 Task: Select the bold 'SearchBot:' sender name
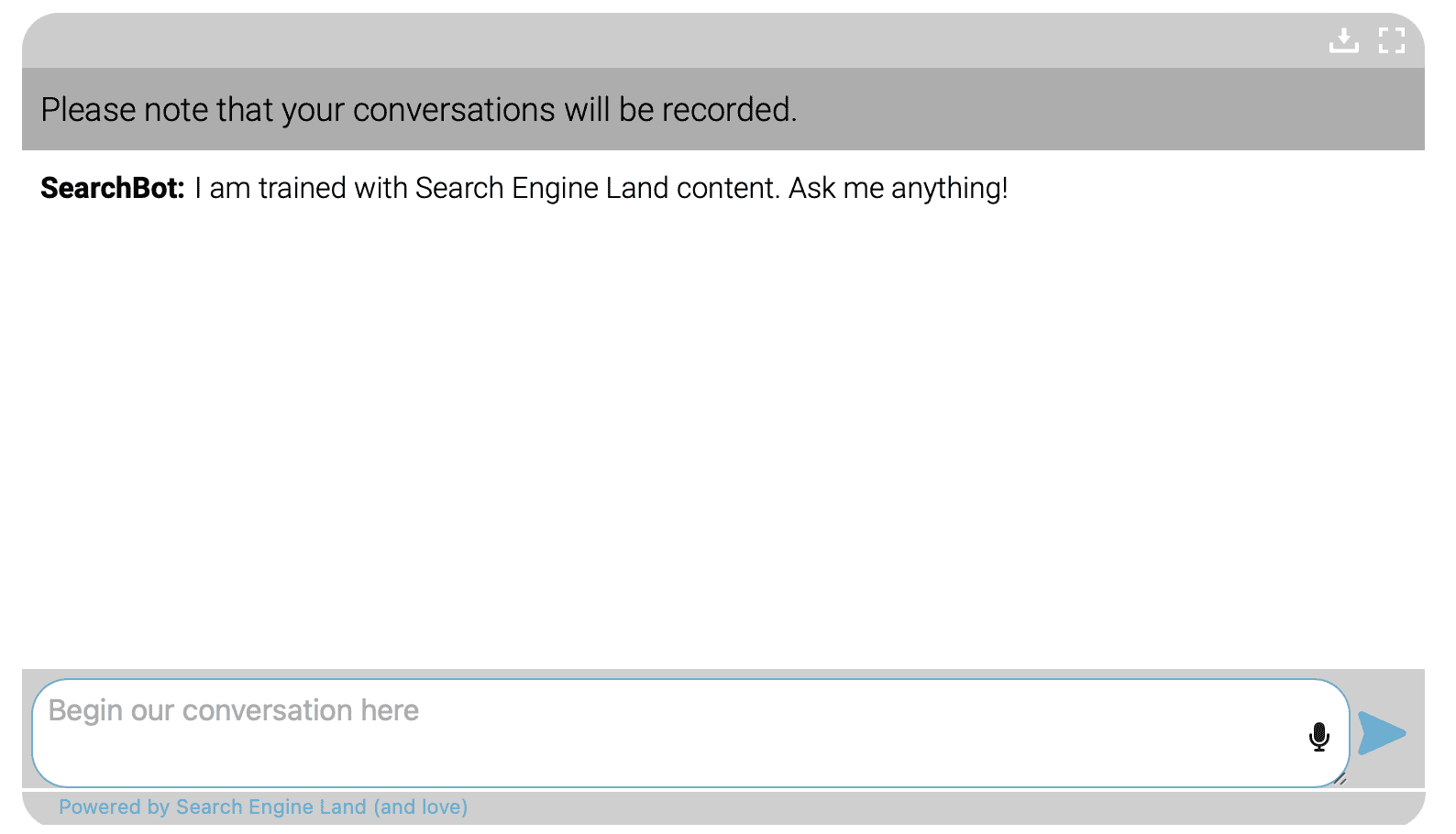point(113,188)
